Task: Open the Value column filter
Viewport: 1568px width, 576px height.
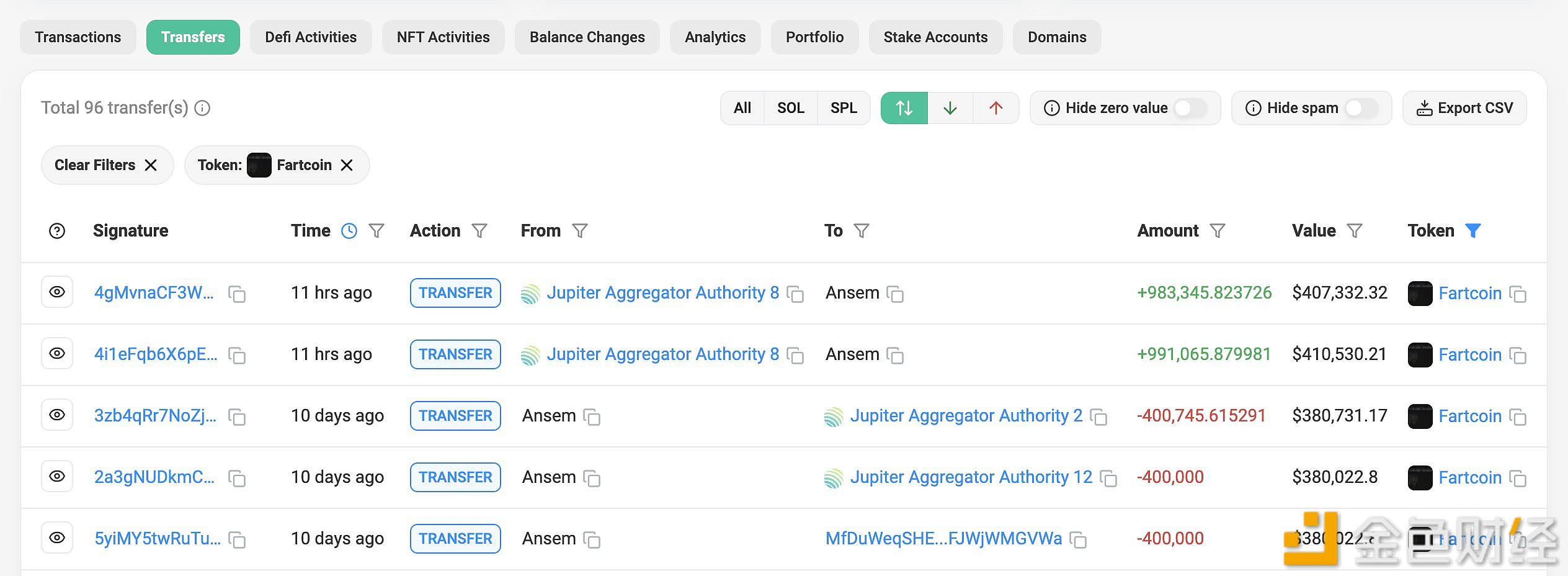Action: click(1355, 231)
